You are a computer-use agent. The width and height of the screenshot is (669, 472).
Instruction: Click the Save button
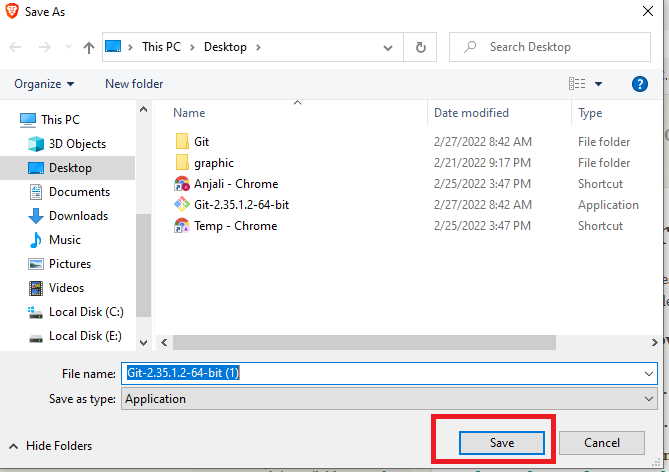(x=502, y=443)
